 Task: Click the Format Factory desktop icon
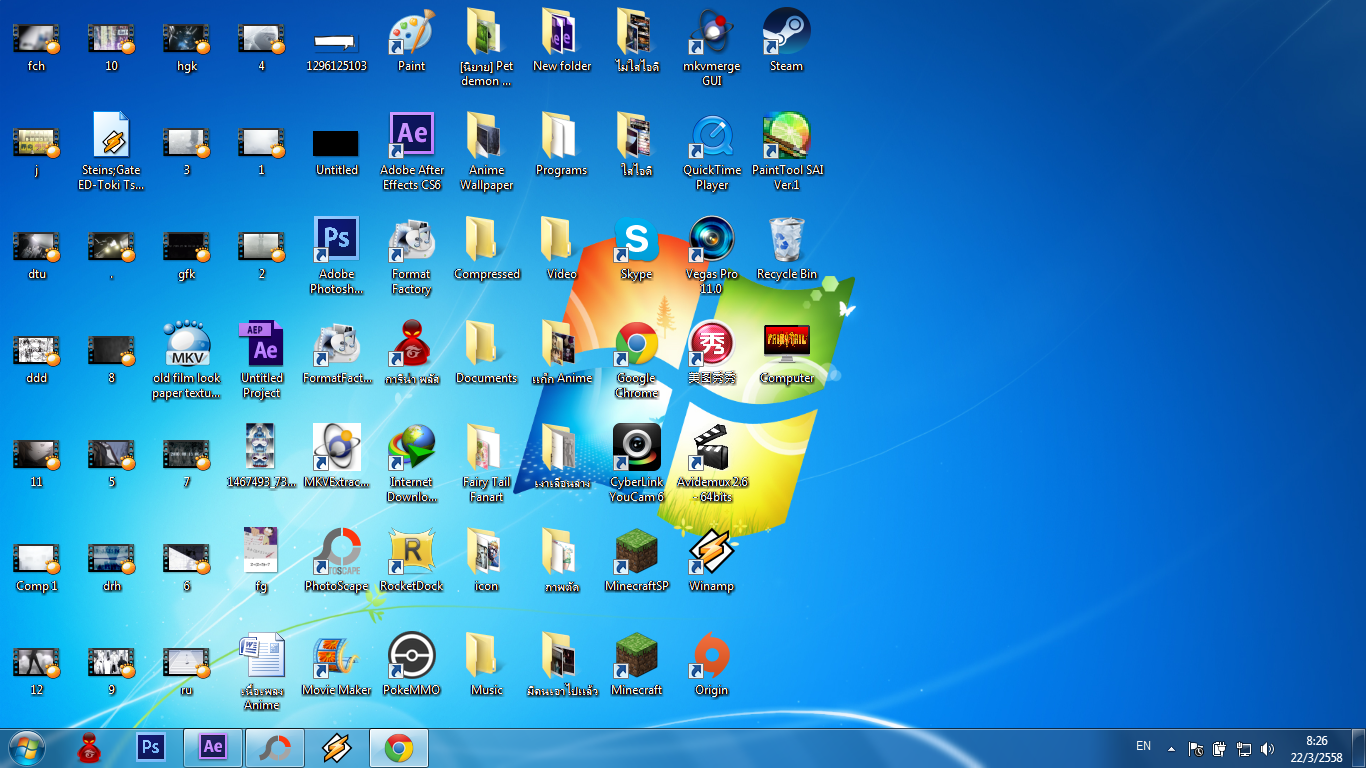coord(411,256)
